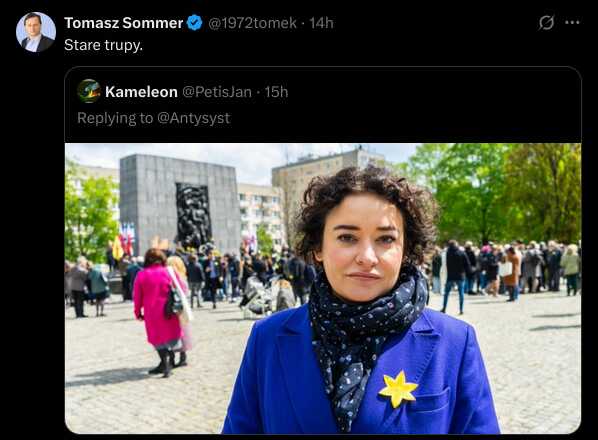Screen dimensions: 598x440
Task: Select the "Stare trupy." tweet text
Action: (x=103, y=45)
